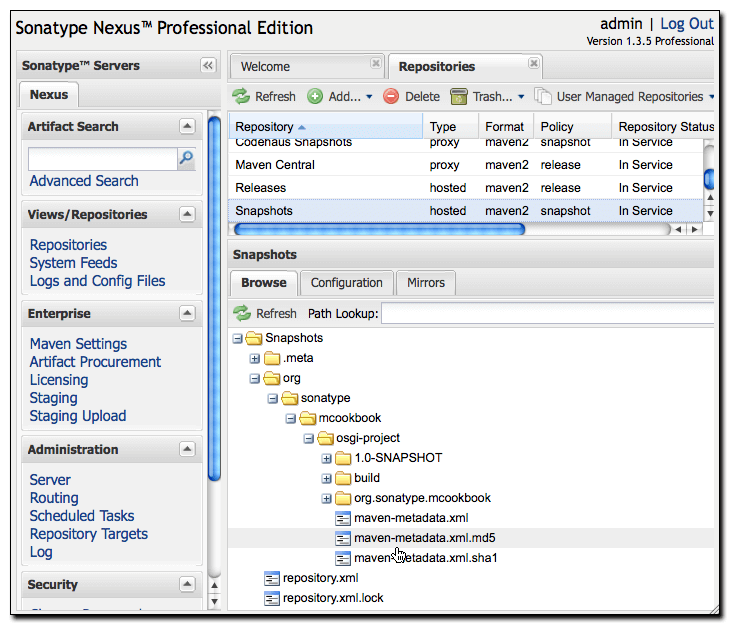Click the sidebar vertical scrollbar thumb
Screen dimensions: 730x625
[214, 298]
